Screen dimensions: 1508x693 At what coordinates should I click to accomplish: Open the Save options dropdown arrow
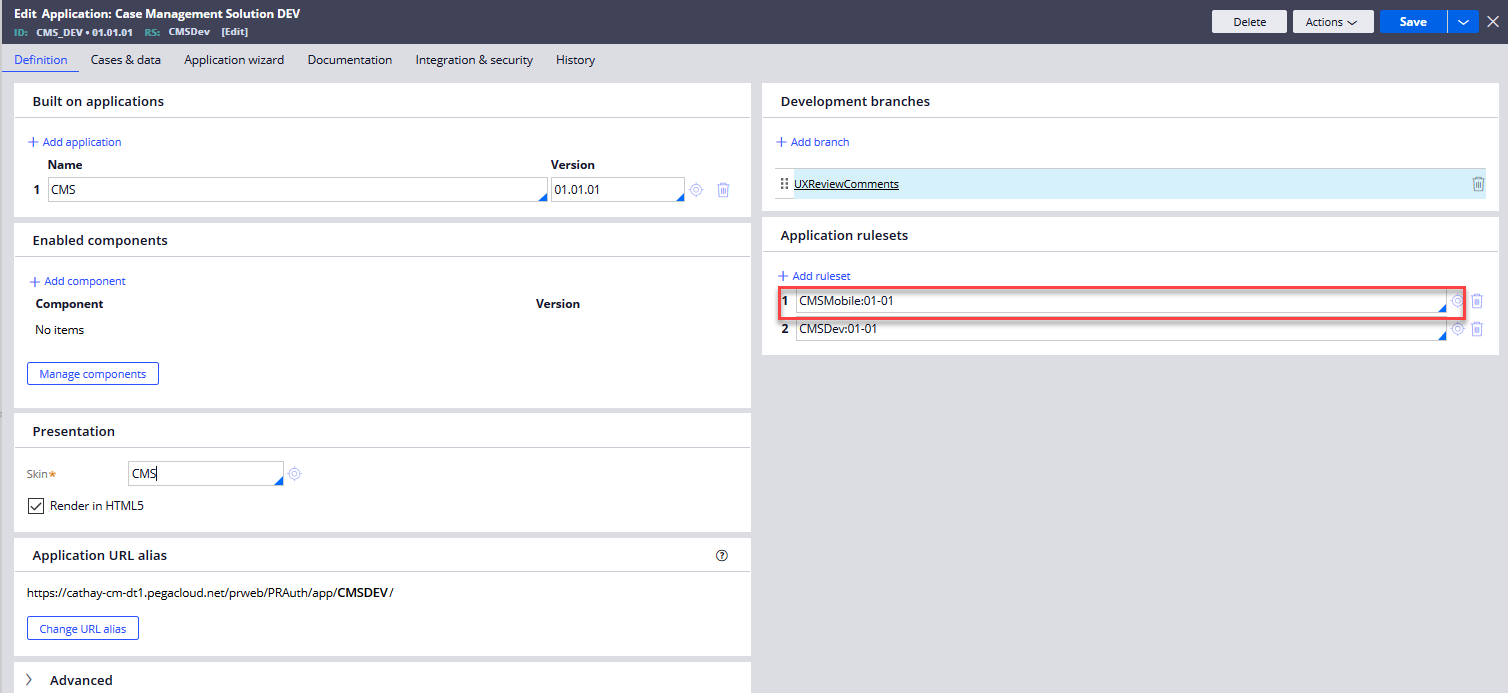point(1463,22)
